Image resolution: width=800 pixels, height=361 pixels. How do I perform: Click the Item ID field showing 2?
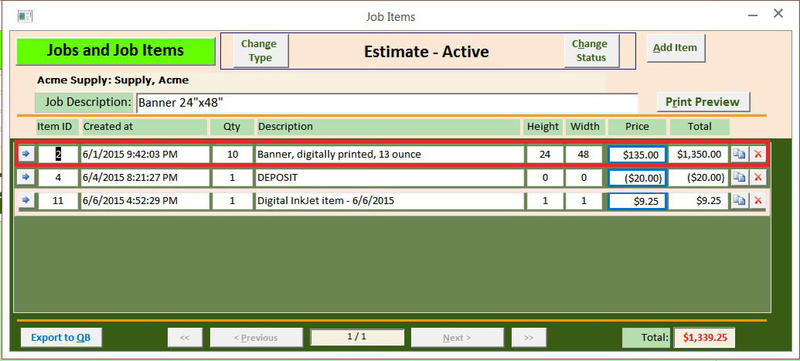point(58,154)
